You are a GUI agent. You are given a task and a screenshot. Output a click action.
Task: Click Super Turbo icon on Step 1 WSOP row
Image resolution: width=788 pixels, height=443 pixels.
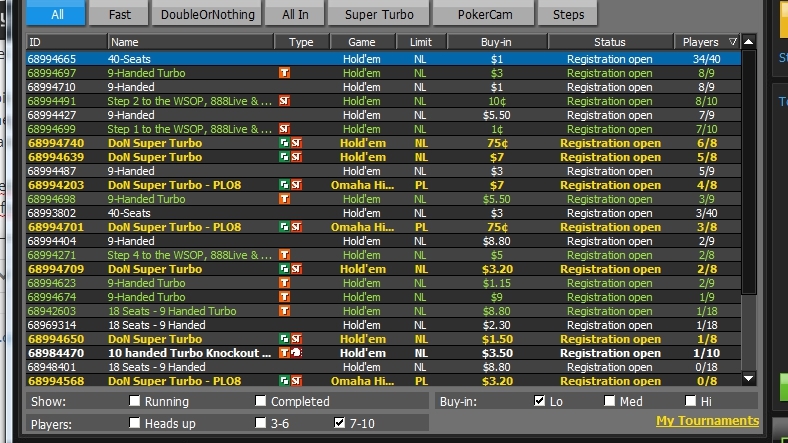tap(284, 130)
